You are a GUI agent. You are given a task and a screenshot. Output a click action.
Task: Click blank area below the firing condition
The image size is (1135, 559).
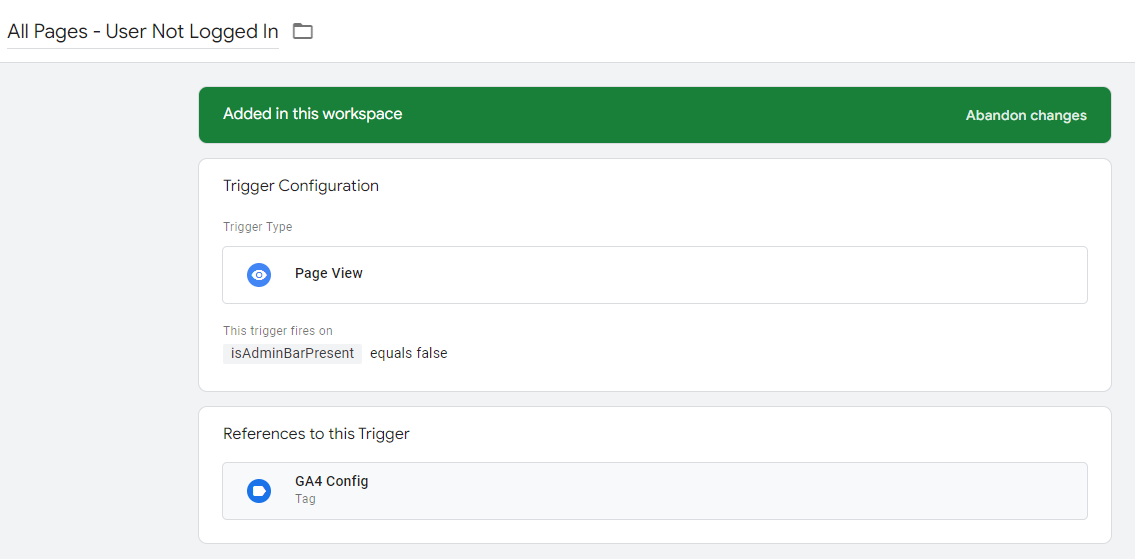pos(650,377)
